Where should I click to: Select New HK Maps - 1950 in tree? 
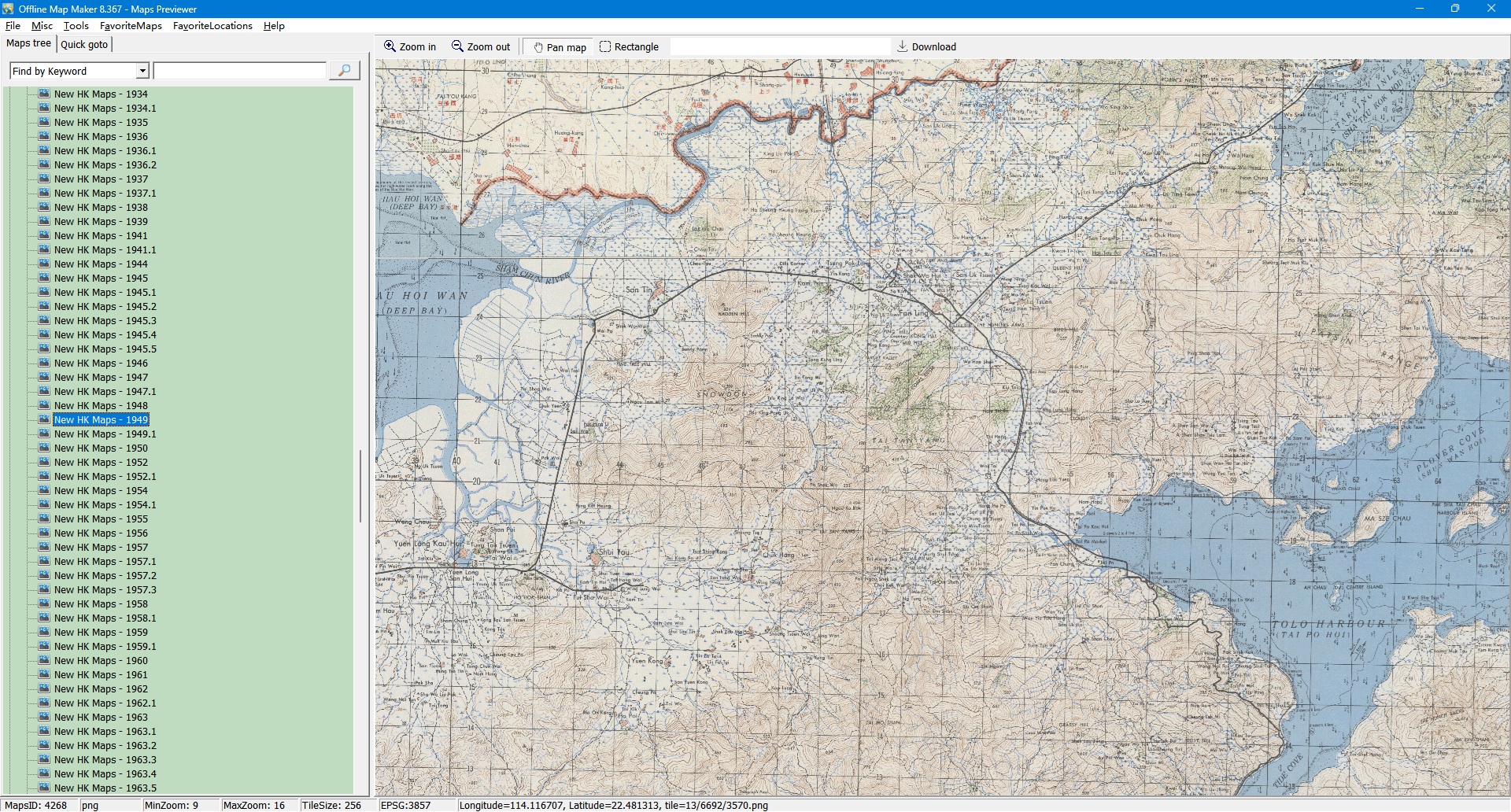[101, 448]
